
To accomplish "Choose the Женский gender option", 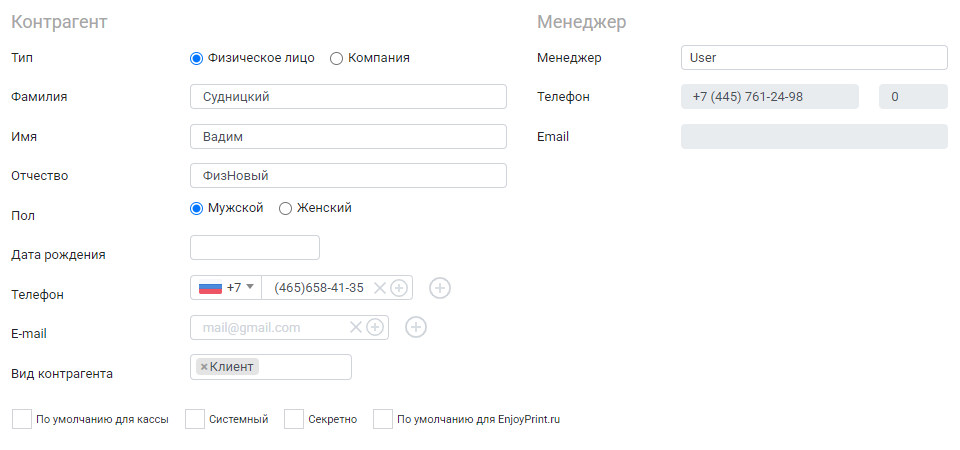I will coord(285,209).
